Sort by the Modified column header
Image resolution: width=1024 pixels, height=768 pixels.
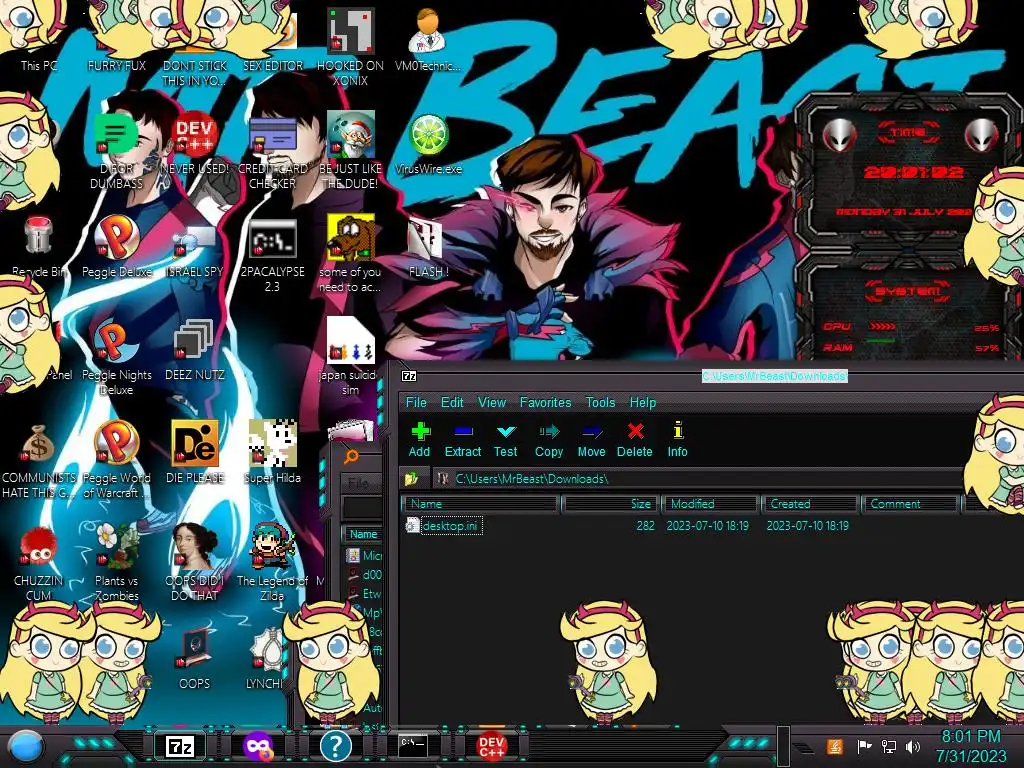(711, 504)
